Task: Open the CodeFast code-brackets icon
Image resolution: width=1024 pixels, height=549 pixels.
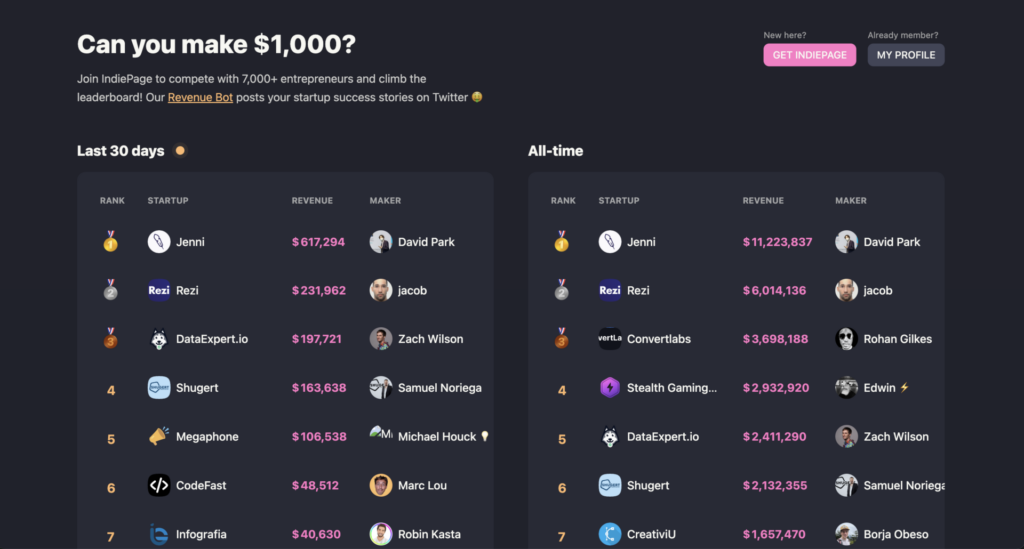Action: pos(159,485)
